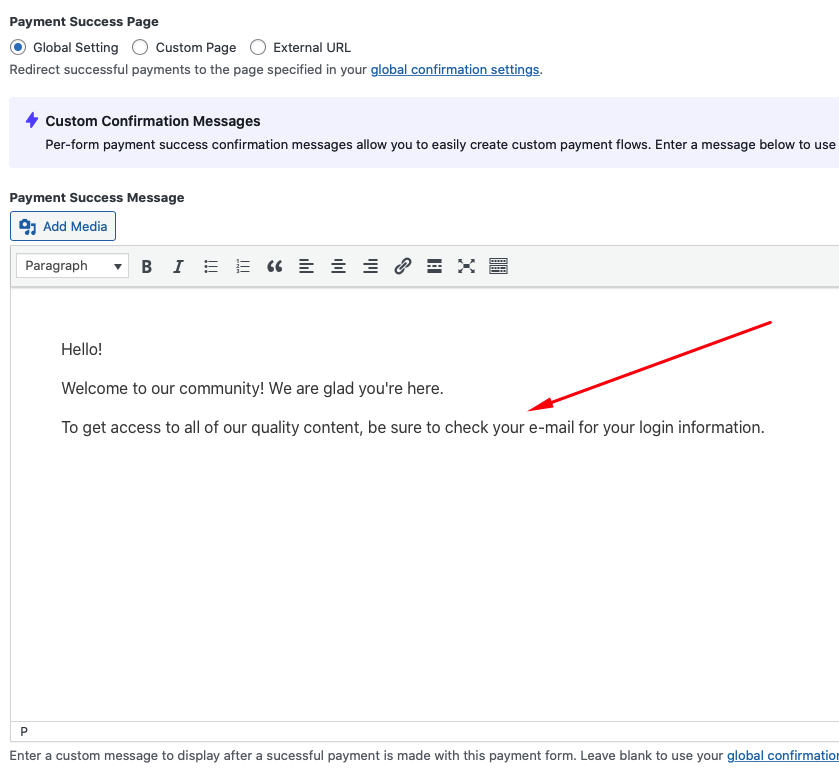This screenshot has height=779, width=839.
Task: Toggle the extra toolbar row
Action: click(x=498, y=266)
